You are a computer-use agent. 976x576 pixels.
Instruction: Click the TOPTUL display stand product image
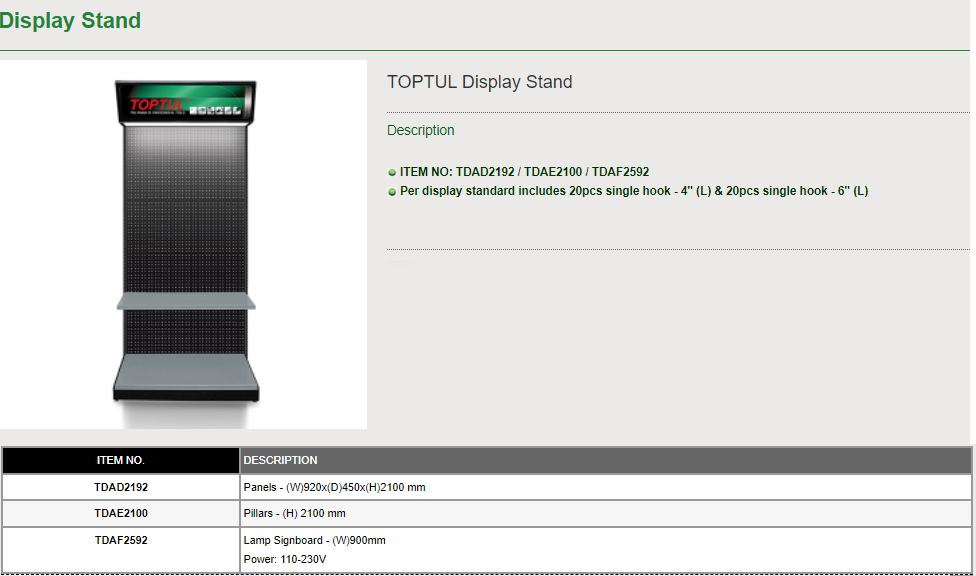[183, 244]
